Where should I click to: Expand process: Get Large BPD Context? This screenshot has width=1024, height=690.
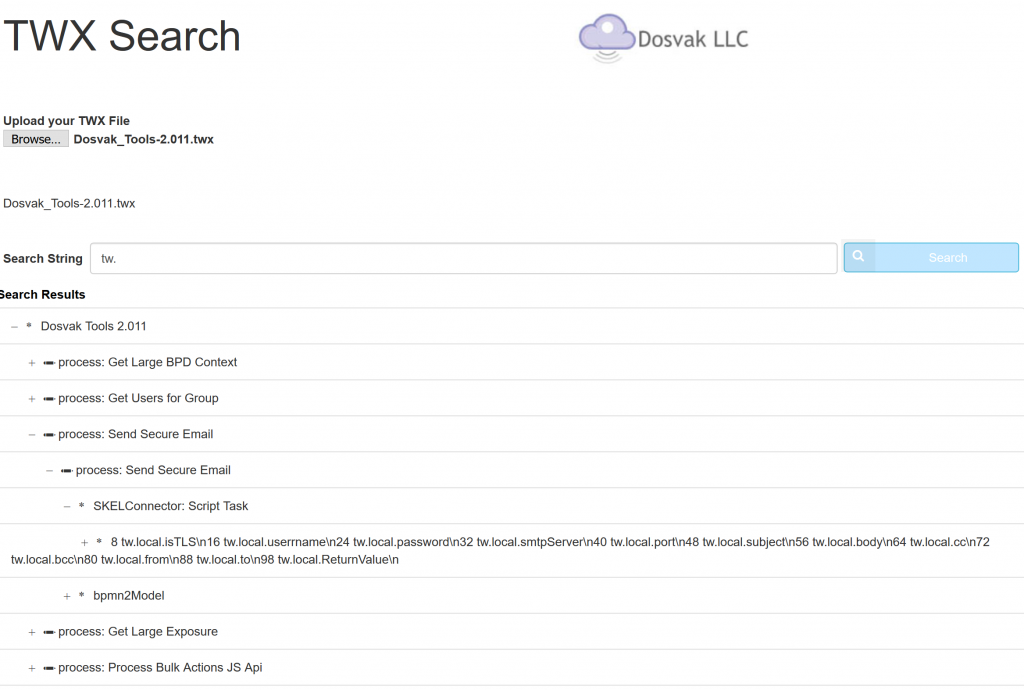pos(31,363)
